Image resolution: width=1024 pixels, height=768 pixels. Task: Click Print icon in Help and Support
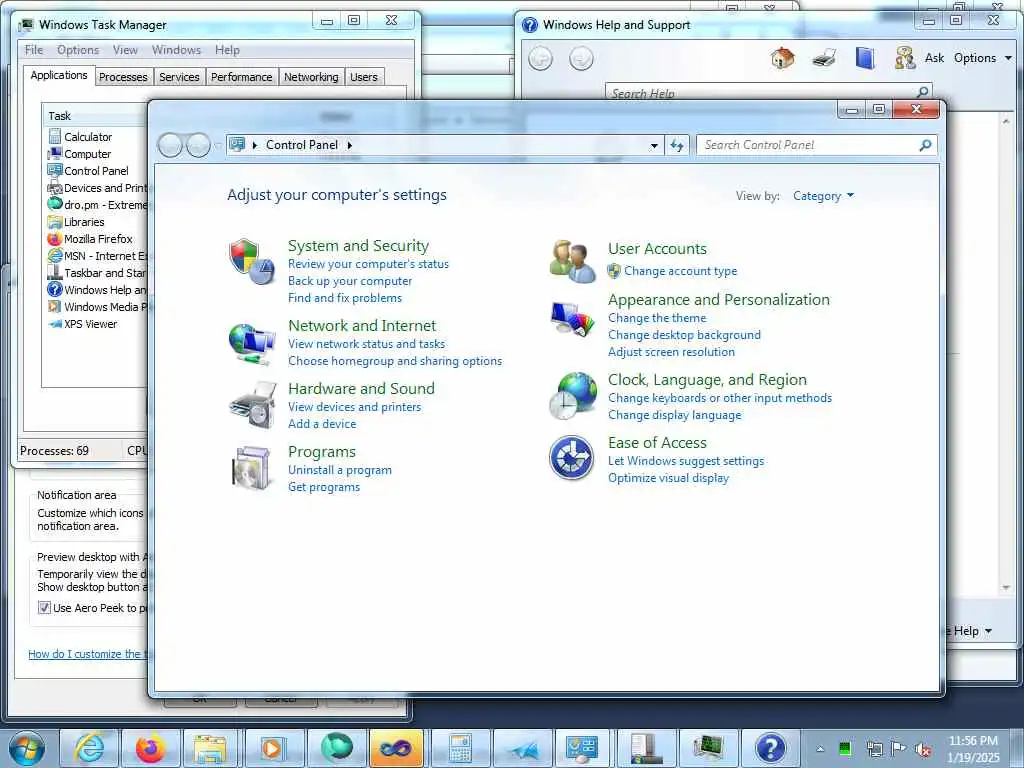click(x=824, y=58)
